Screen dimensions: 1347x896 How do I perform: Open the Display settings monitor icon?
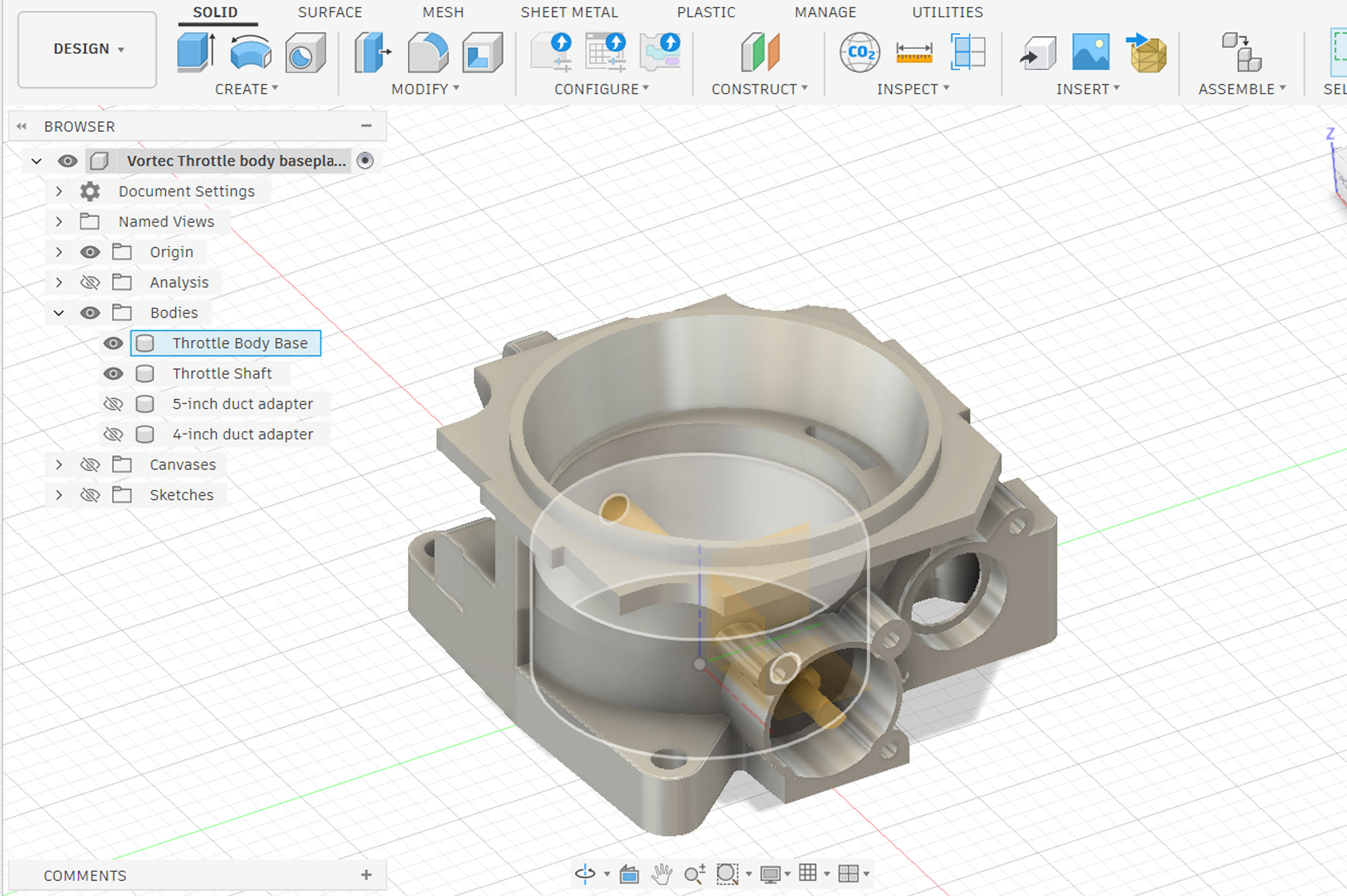click(770, 874)
